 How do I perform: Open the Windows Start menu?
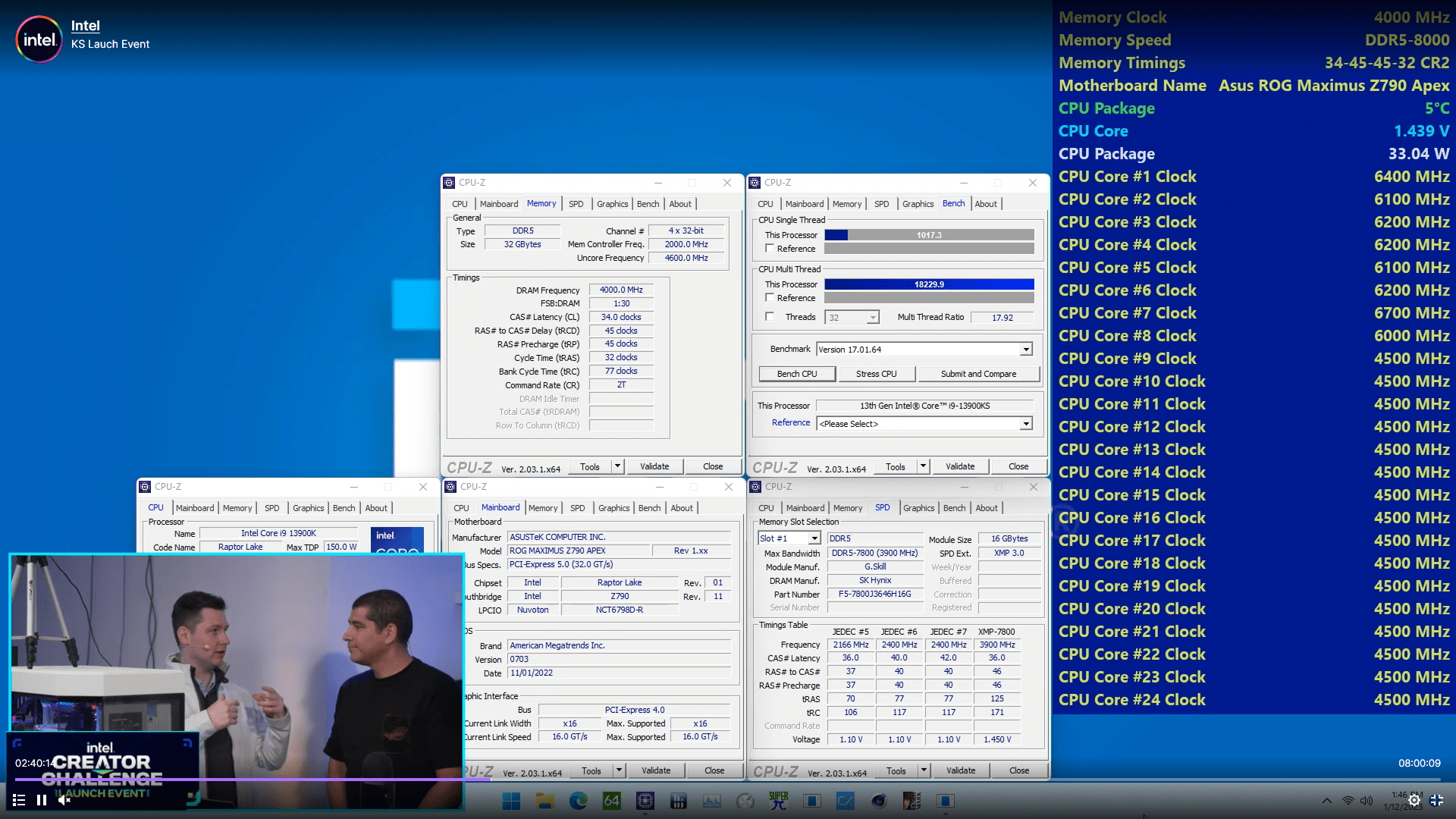tap(512, 801)
